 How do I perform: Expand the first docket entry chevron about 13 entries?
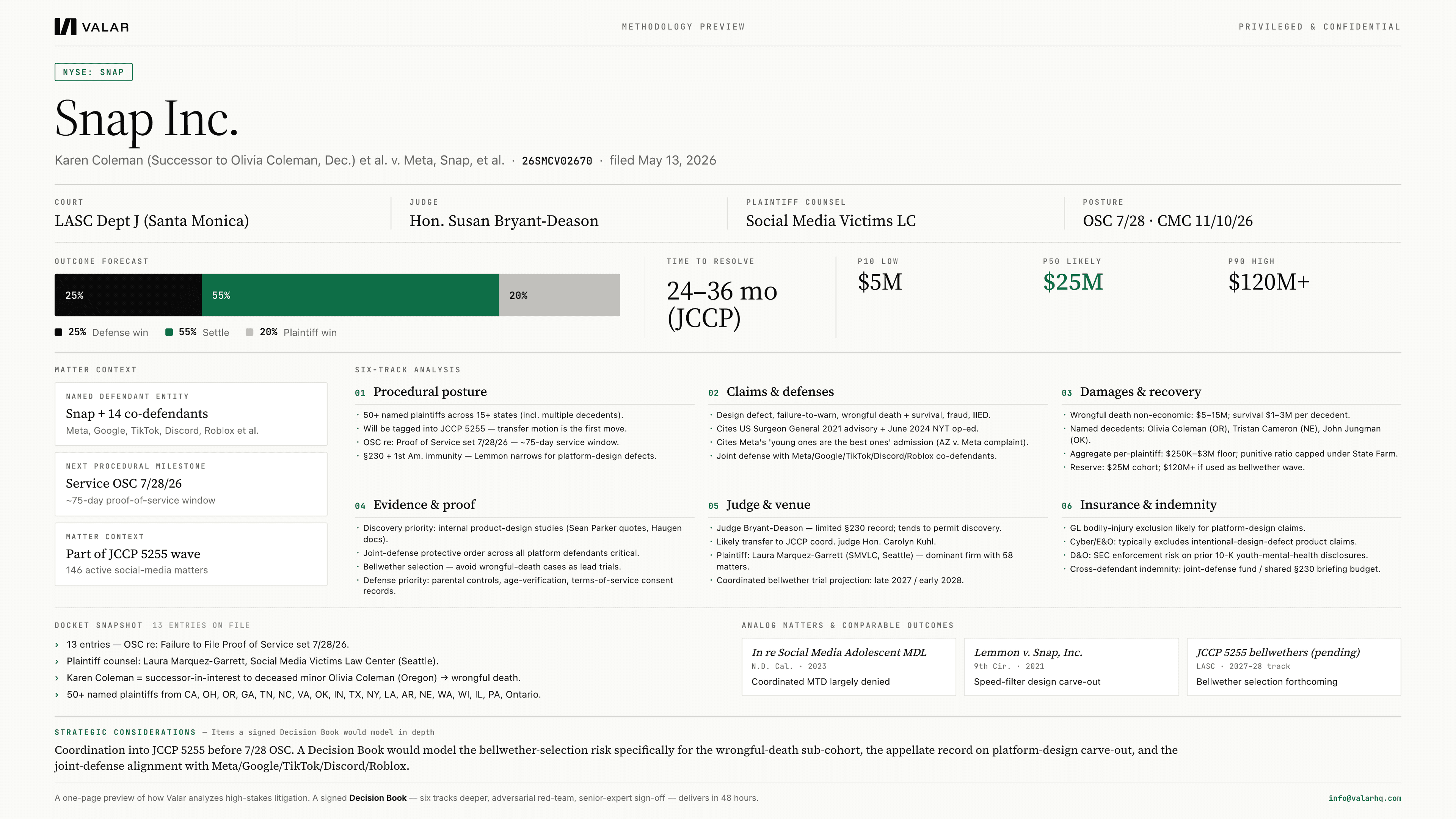pyautogui.click(x=57, y=645)
